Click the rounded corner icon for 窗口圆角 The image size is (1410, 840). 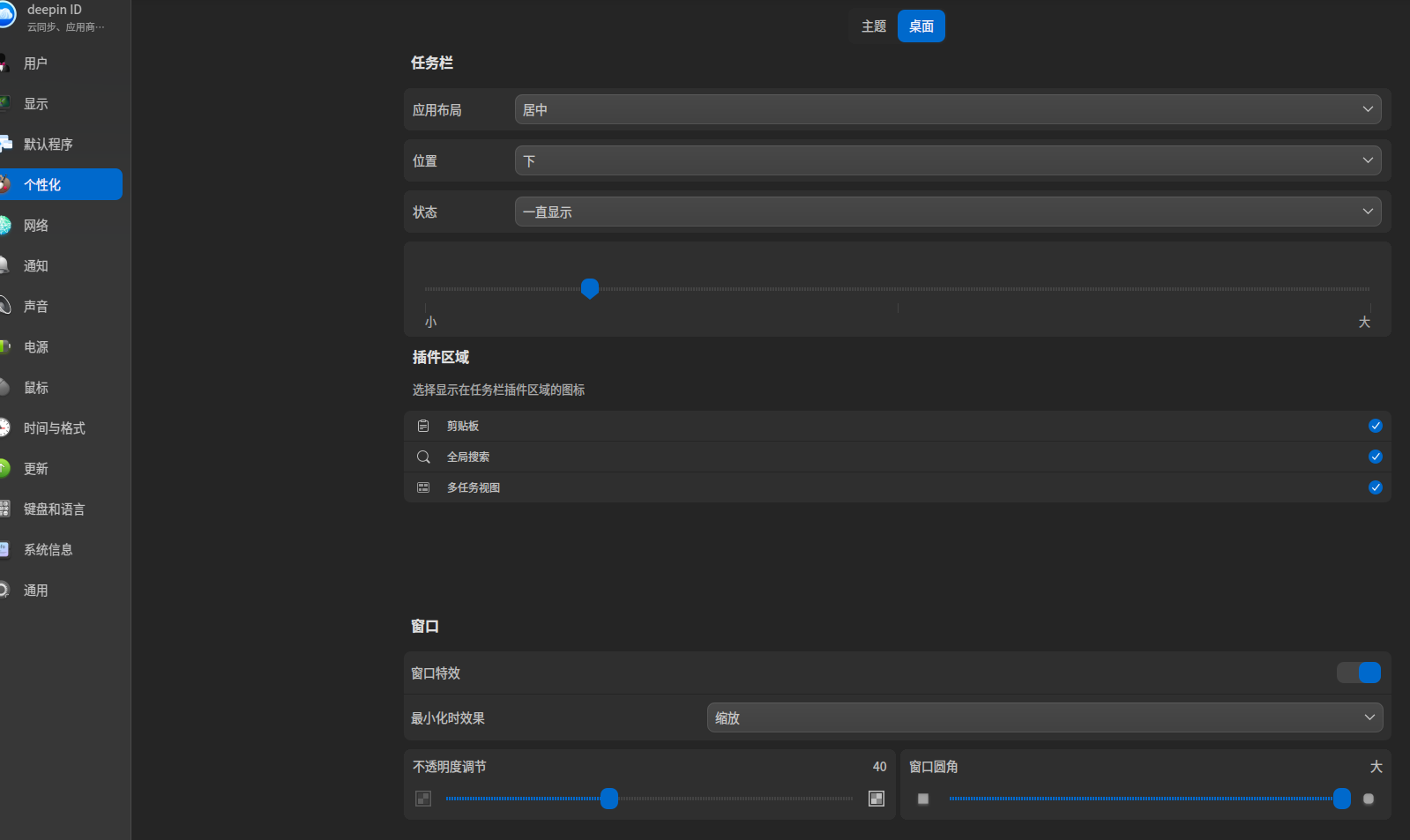click(1369, 799)
